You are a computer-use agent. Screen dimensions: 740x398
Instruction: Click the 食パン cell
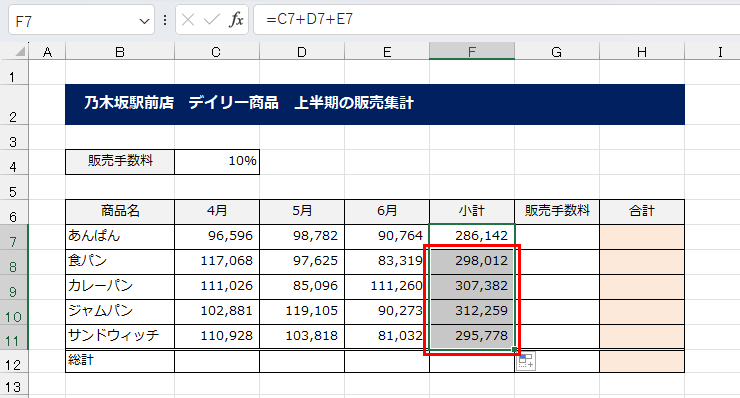(x=120, y=262)
